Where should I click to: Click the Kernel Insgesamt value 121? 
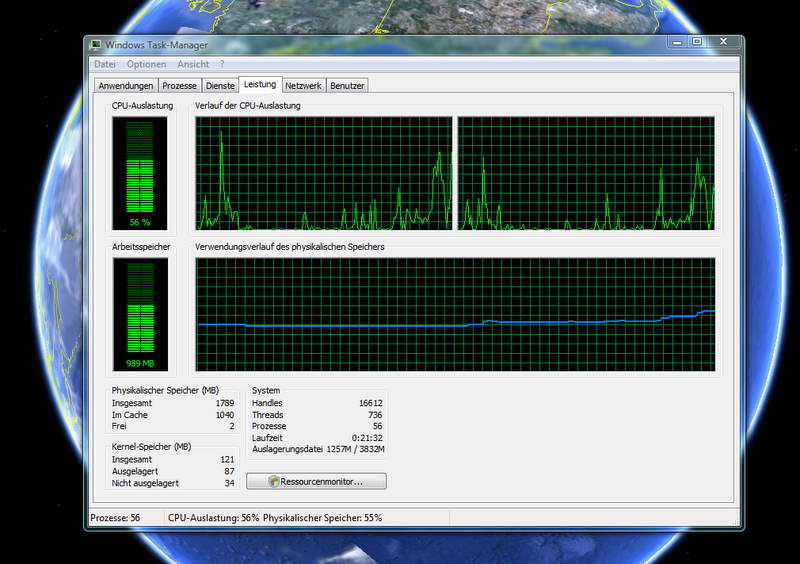(x=227, y=459)
